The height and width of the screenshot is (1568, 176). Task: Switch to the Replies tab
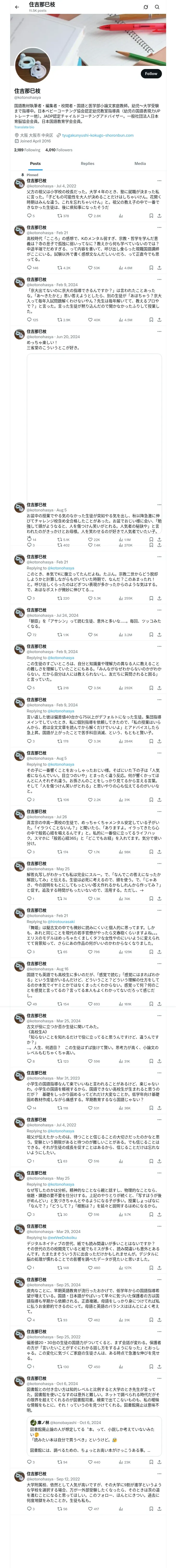[87, 163]
